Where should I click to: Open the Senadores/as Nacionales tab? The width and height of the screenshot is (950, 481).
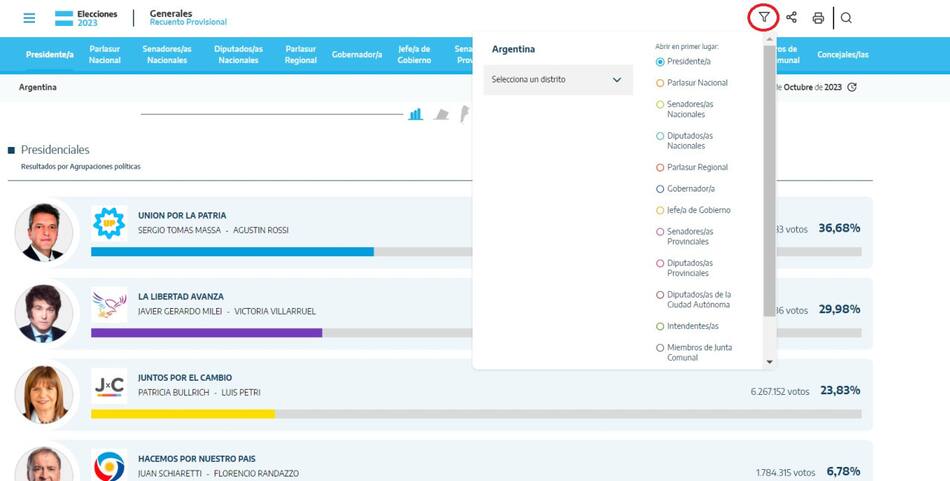pos(167,54)
